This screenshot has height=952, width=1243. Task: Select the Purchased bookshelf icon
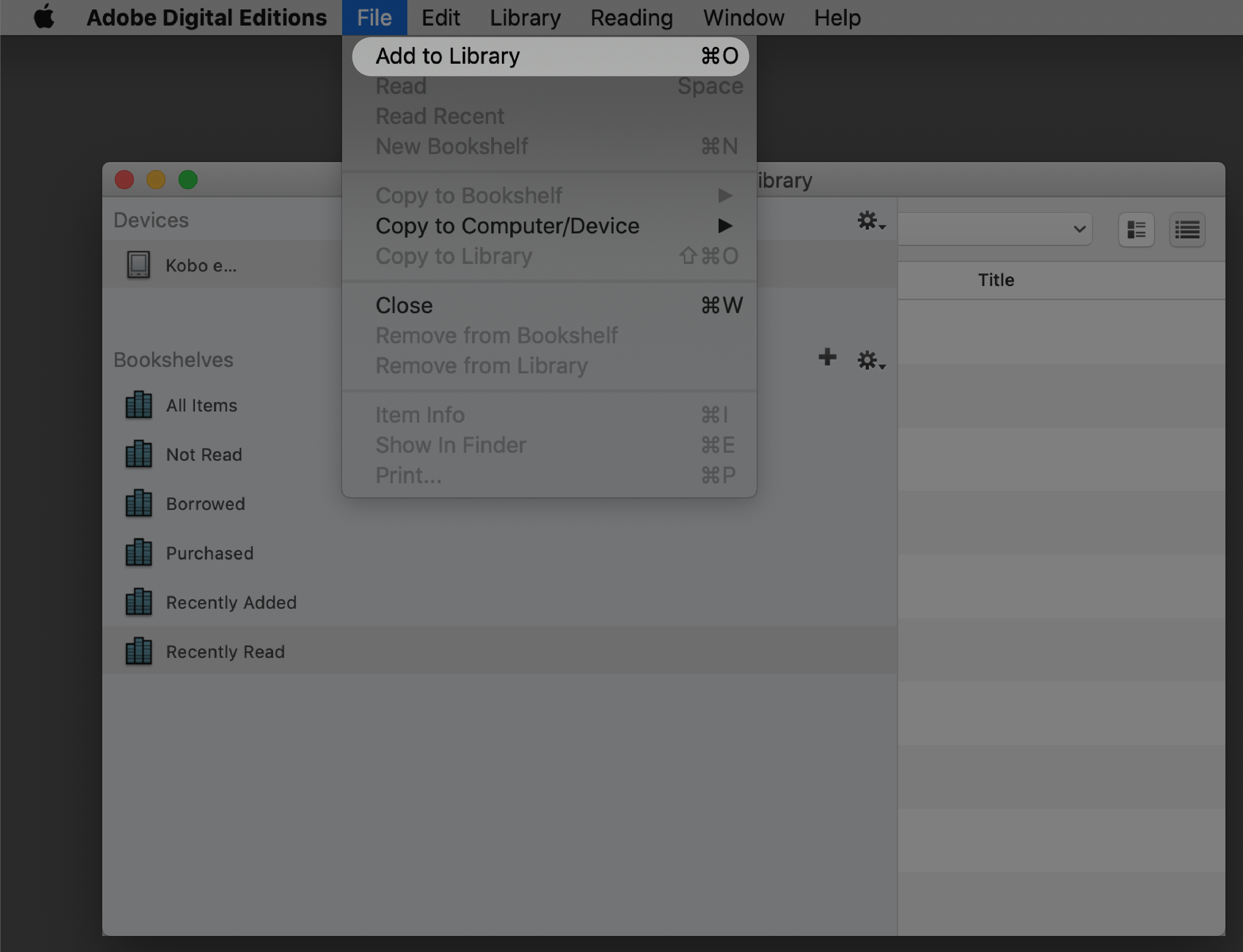coord(138,552)
